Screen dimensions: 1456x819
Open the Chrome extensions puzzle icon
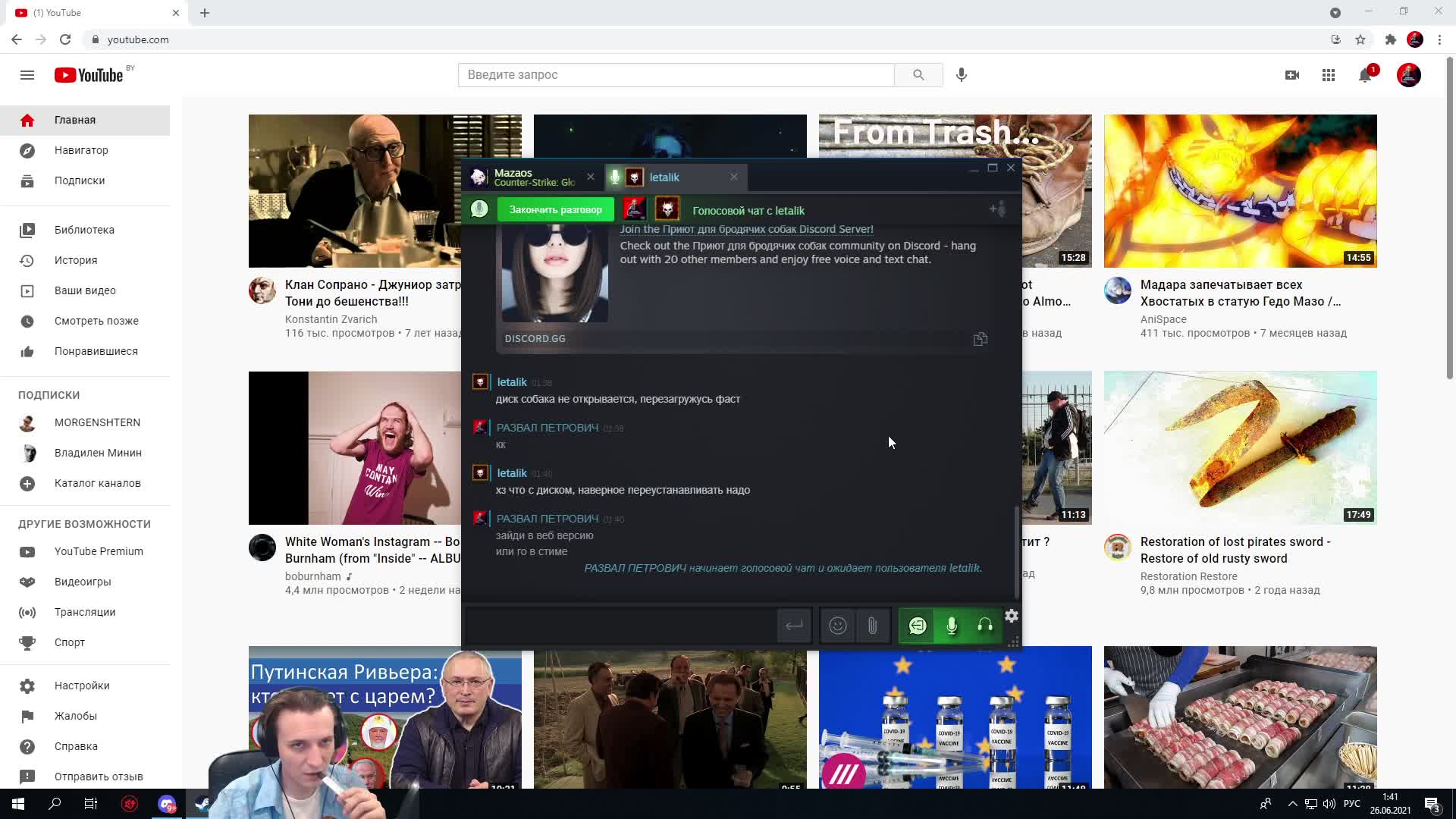tap(1390, 39)
